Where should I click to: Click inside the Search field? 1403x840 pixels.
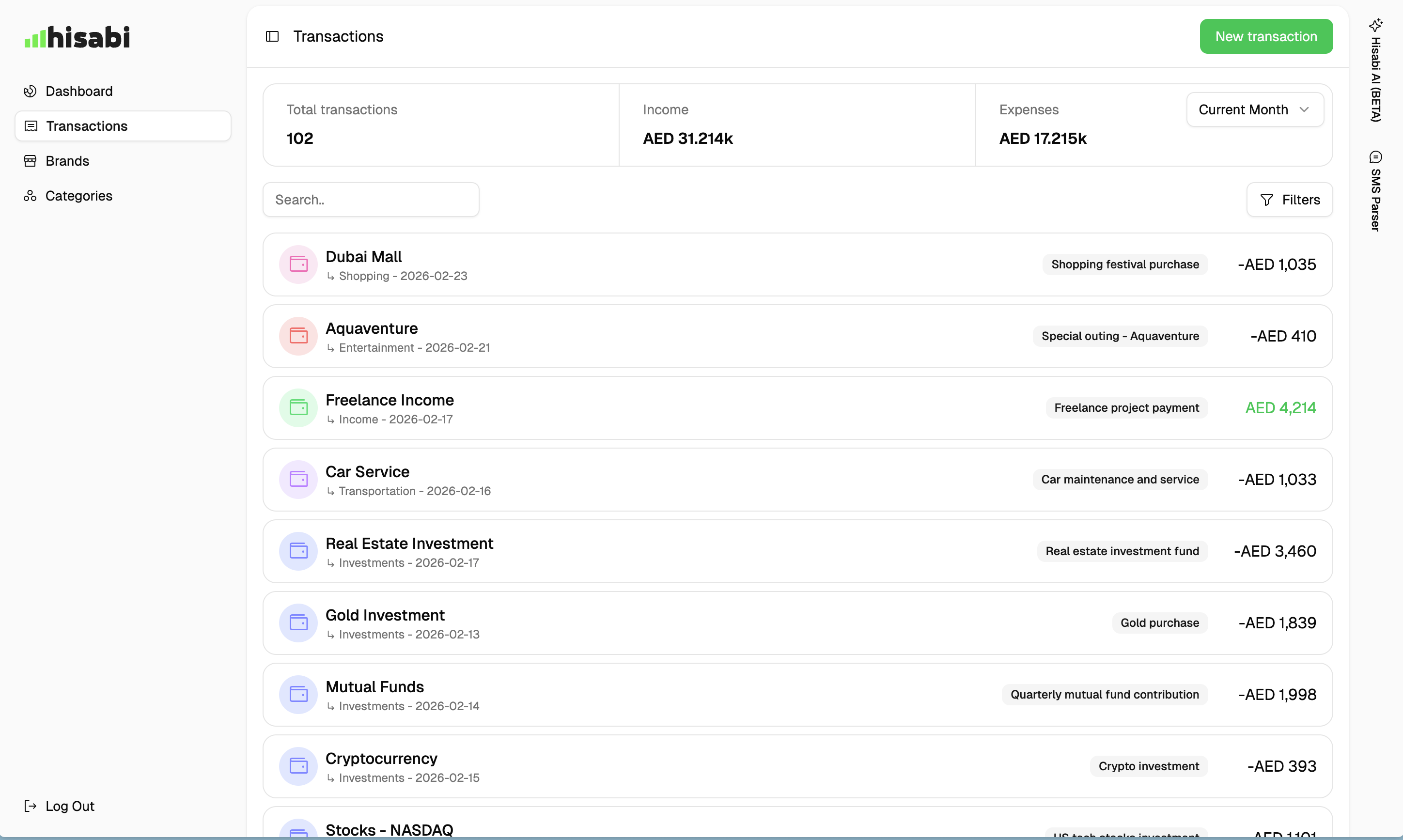point(371,199)
